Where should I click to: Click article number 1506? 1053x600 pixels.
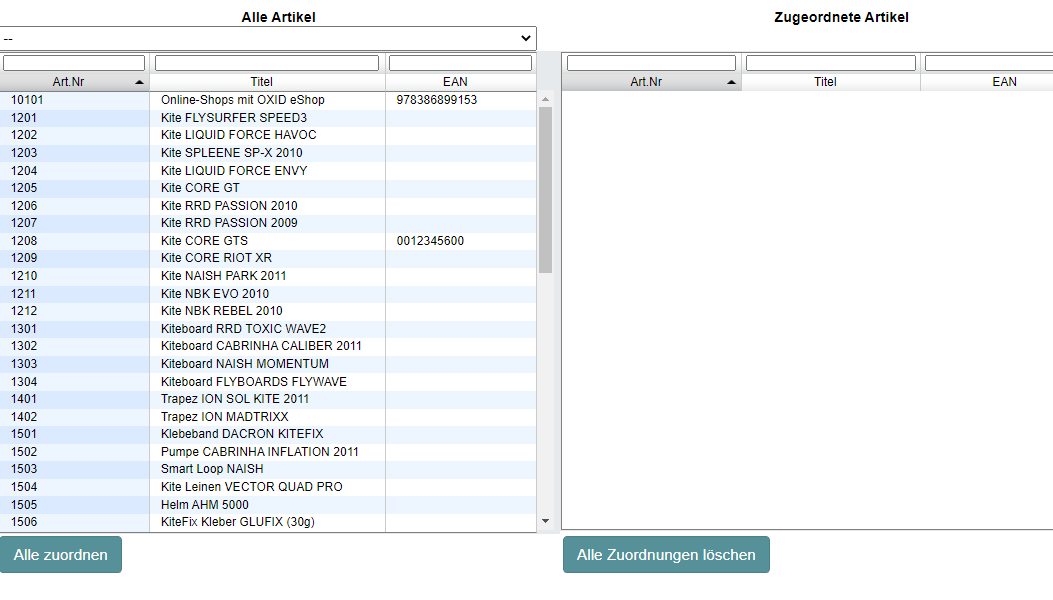tap(24, 522)
